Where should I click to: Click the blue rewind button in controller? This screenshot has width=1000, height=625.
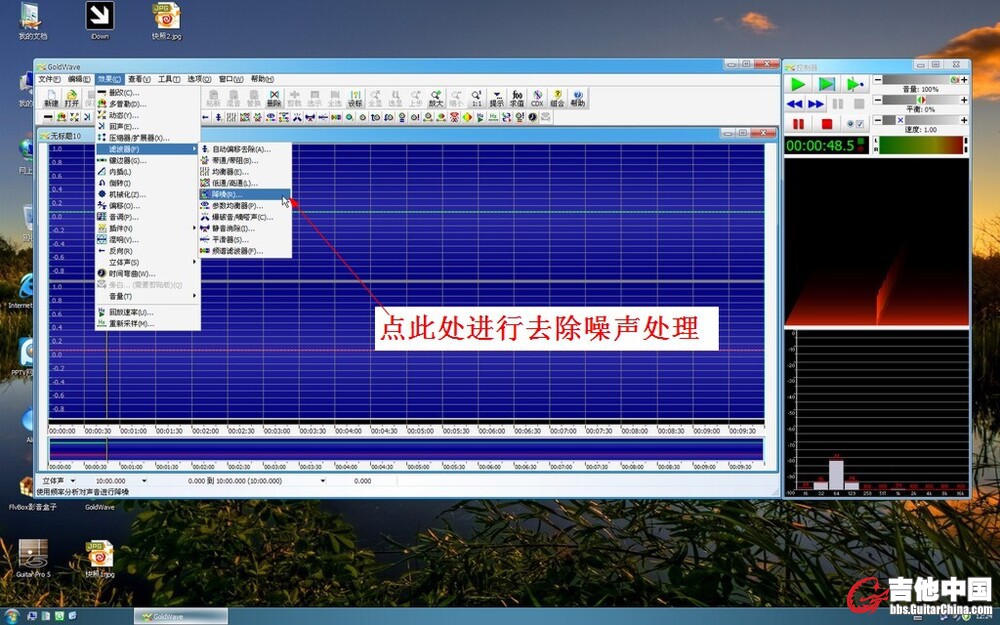tap(795, 103)
